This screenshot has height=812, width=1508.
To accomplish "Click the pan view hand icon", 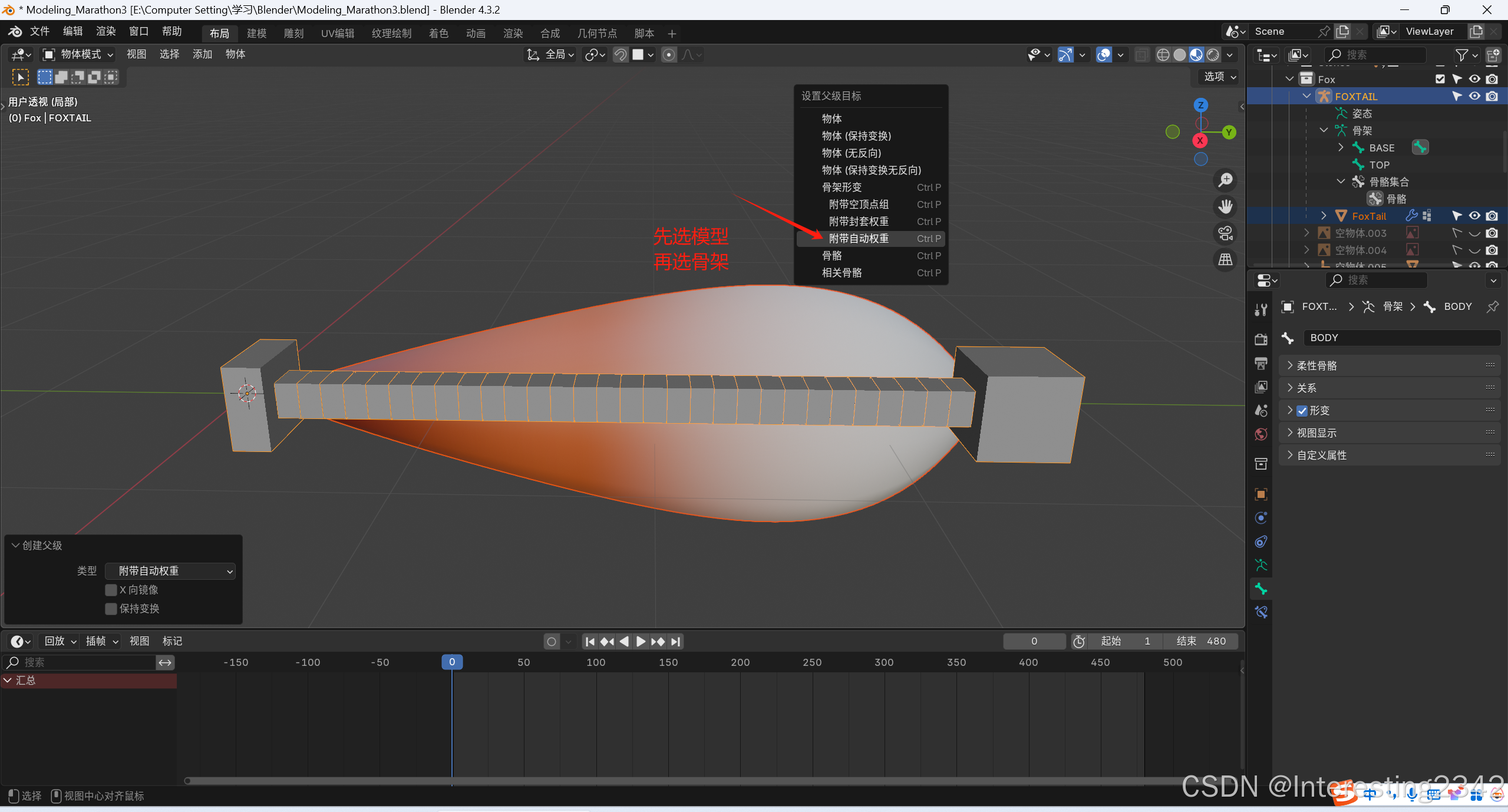I will pos(1226,206).
